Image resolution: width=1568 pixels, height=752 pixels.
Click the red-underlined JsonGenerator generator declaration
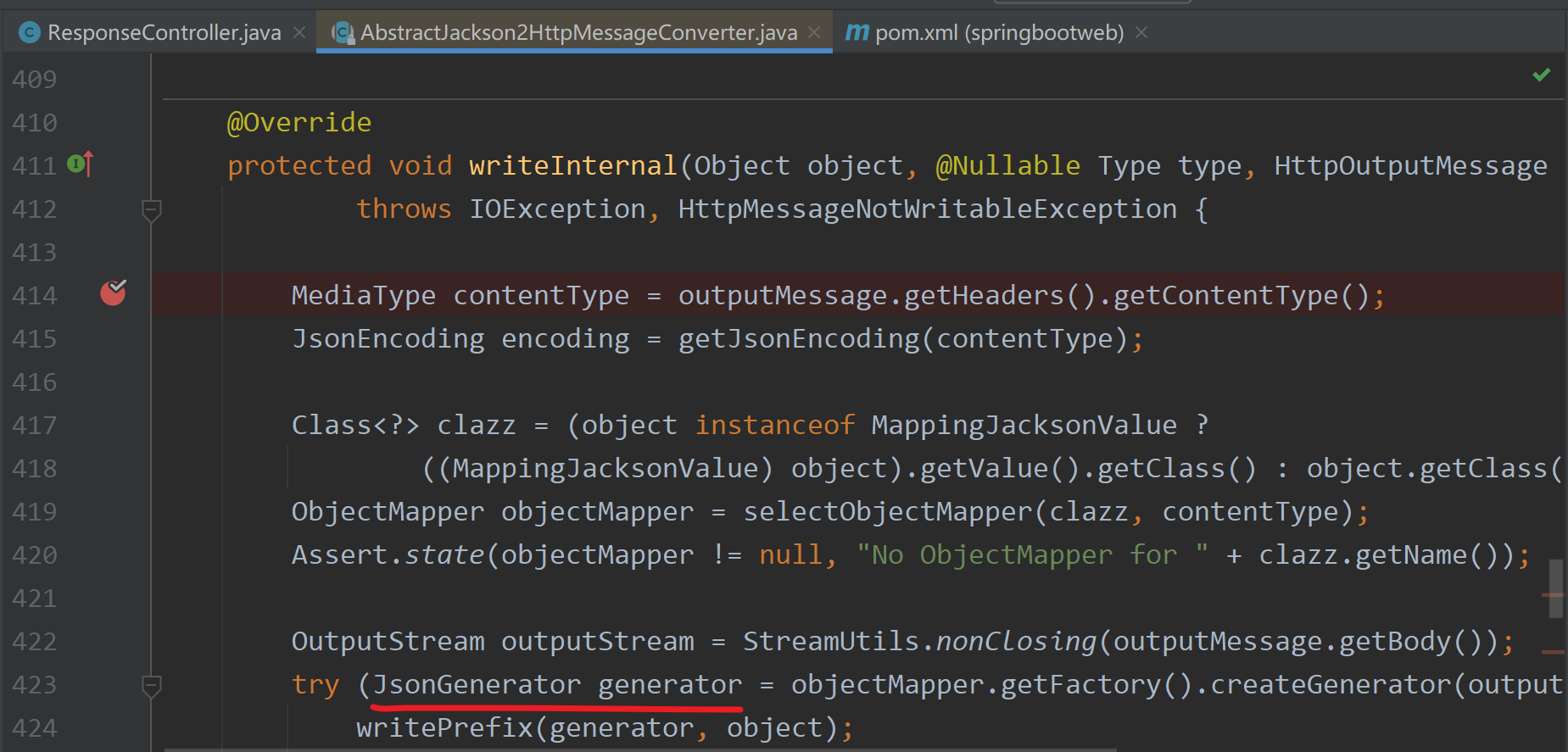[x=557, y=685]
